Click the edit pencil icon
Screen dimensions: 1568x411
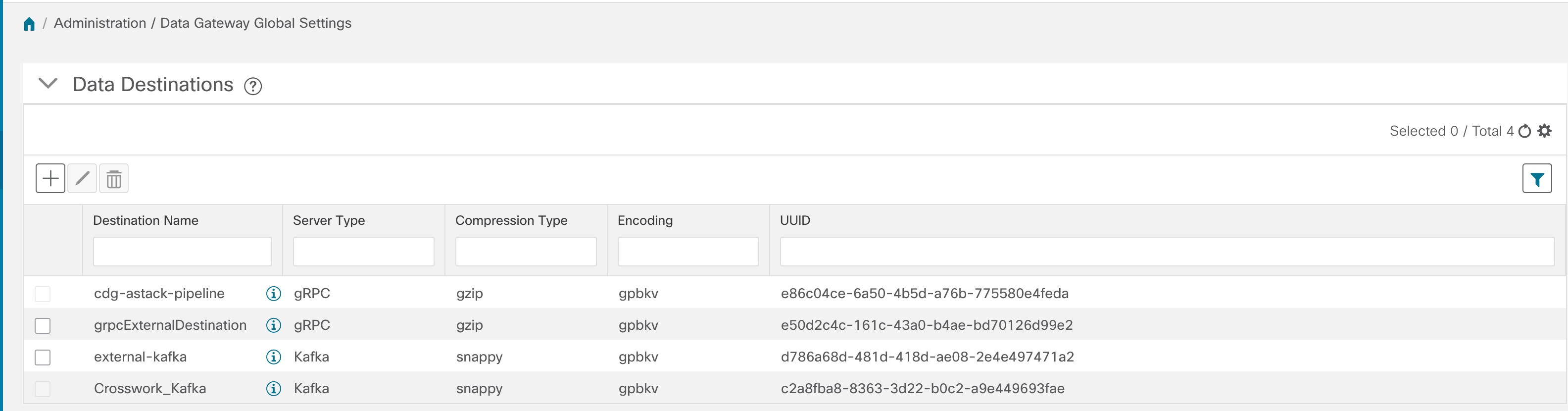tap(82, 178)
